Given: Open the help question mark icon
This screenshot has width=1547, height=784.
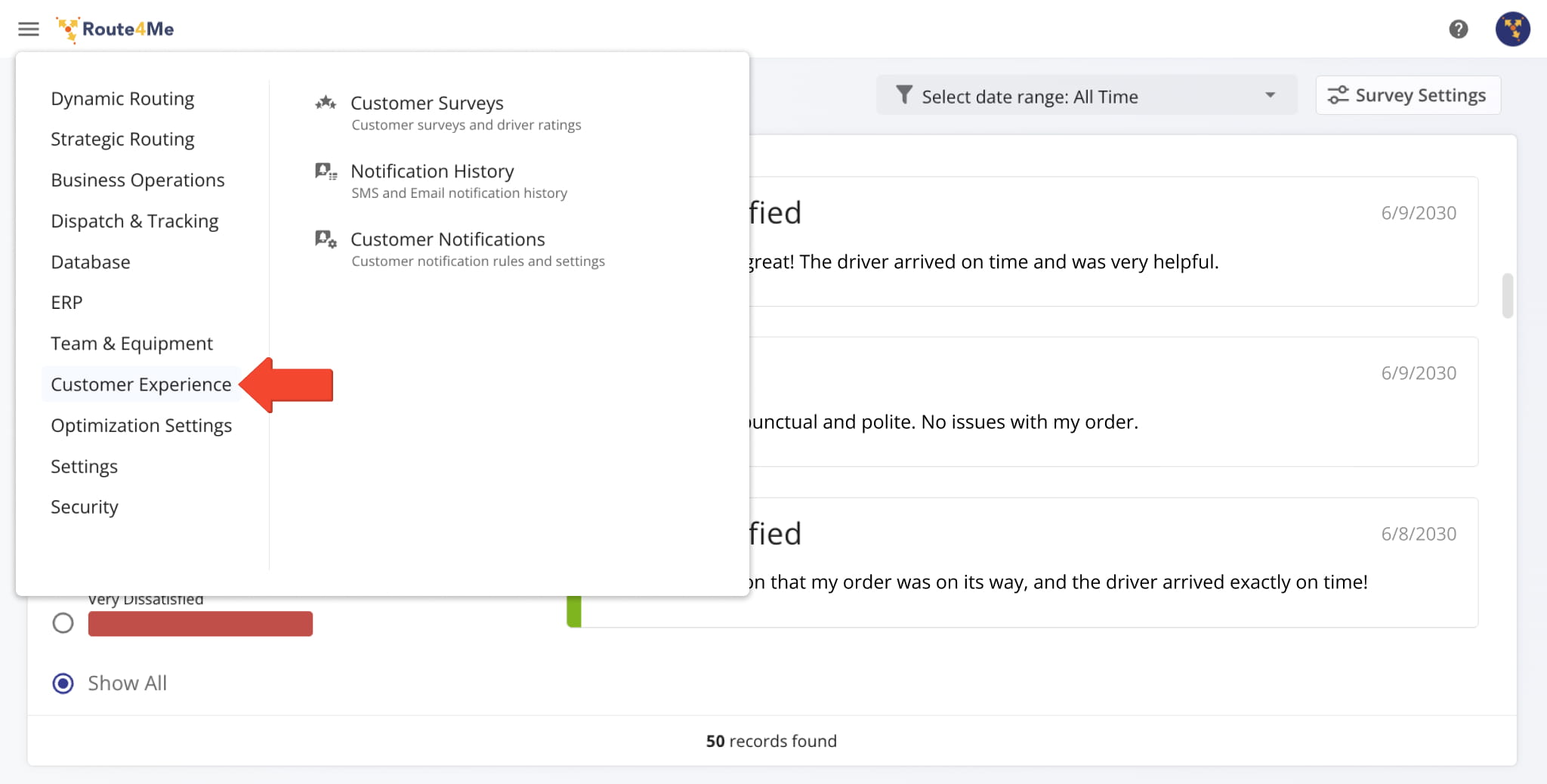Looking at the screenshot, I should [1458, 29].
